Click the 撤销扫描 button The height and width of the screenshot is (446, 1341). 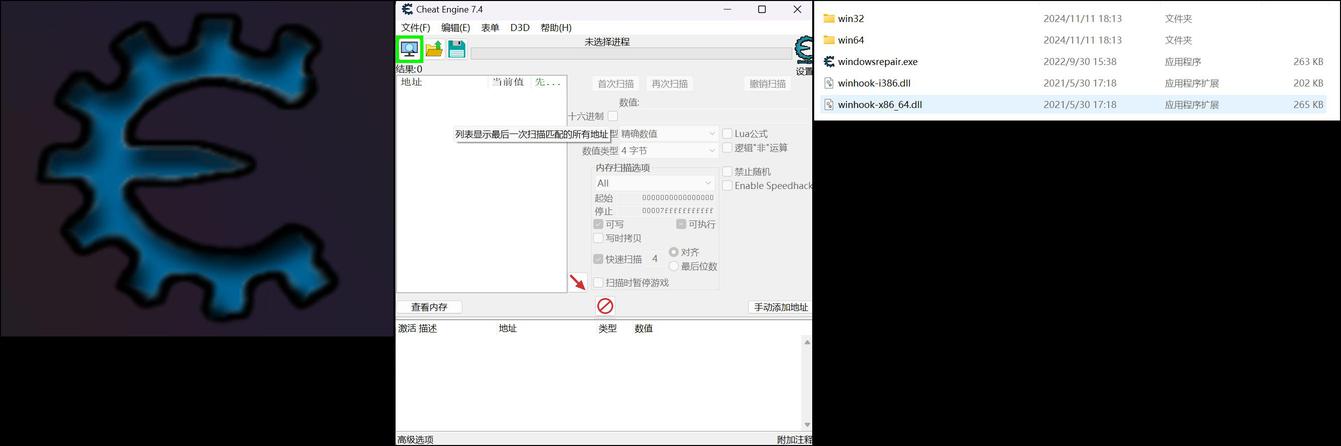pyautogui.click(x=767, y=84)
